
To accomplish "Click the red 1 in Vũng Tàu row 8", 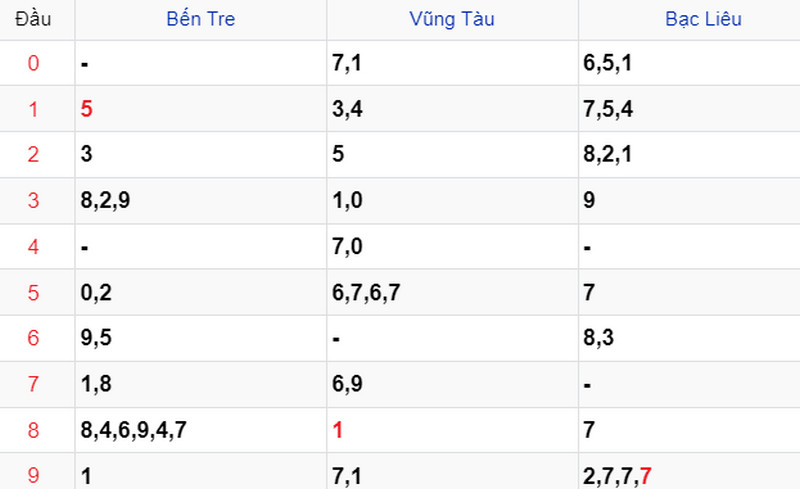I will (x=338, y=430).
